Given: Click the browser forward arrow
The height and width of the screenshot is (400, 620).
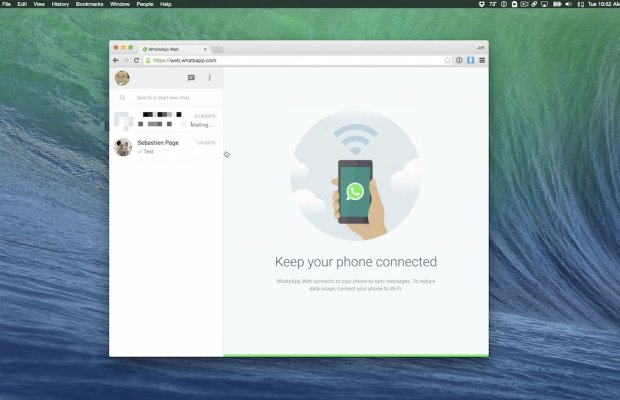Looking at the screenshot, I should (126, 60).
